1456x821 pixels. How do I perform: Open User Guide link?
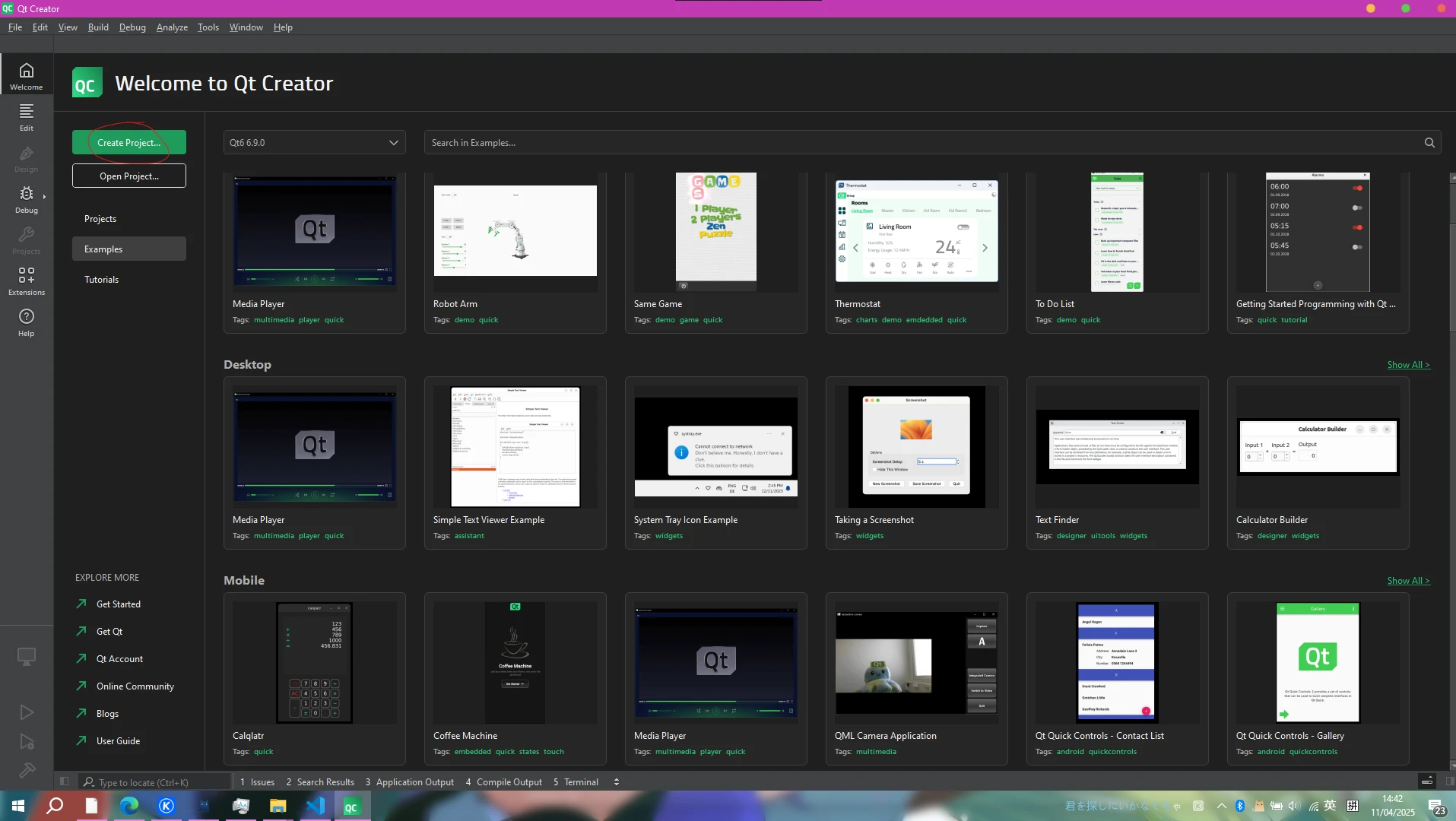coord(118,741)
